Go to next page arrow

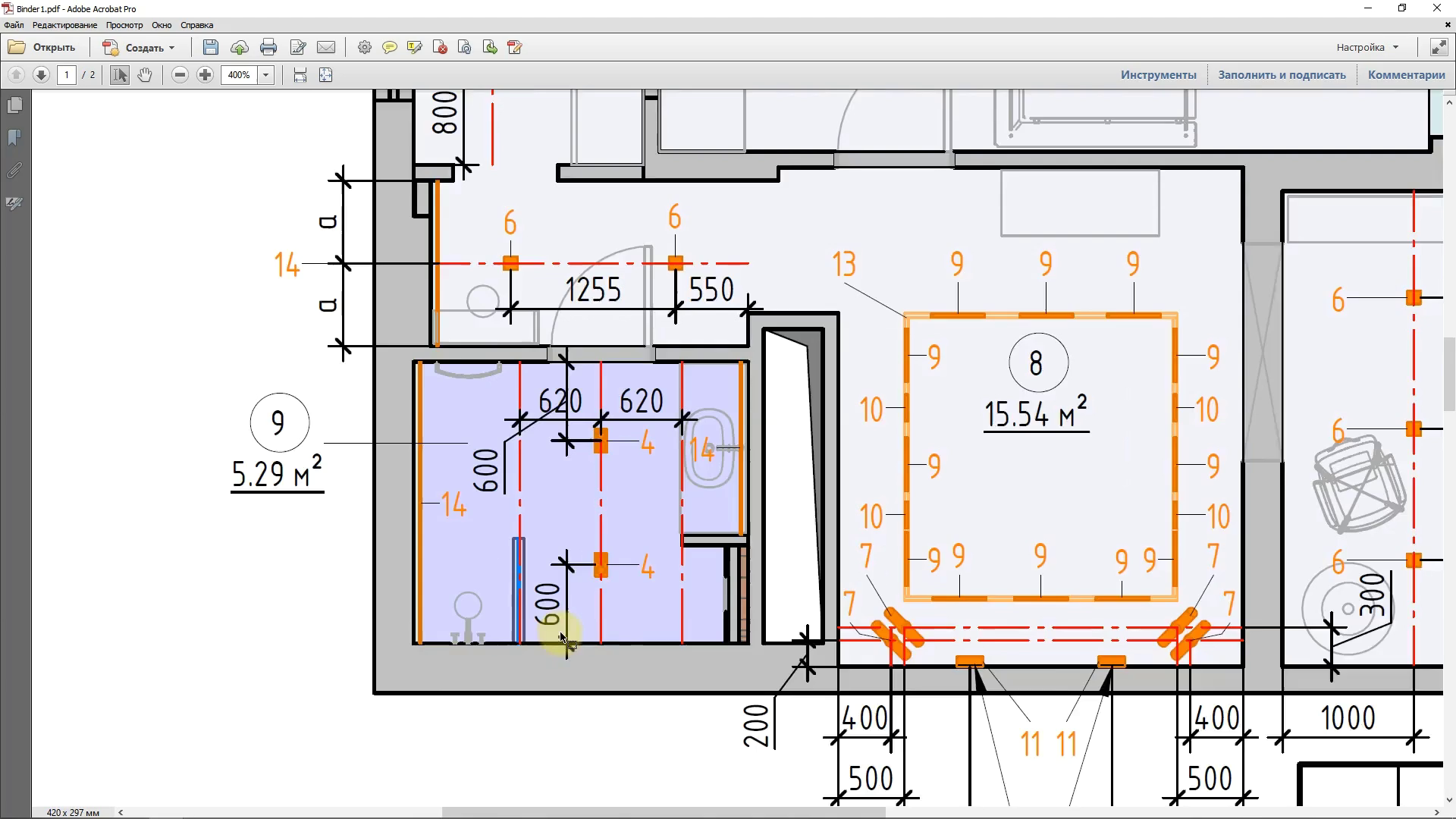42,75
